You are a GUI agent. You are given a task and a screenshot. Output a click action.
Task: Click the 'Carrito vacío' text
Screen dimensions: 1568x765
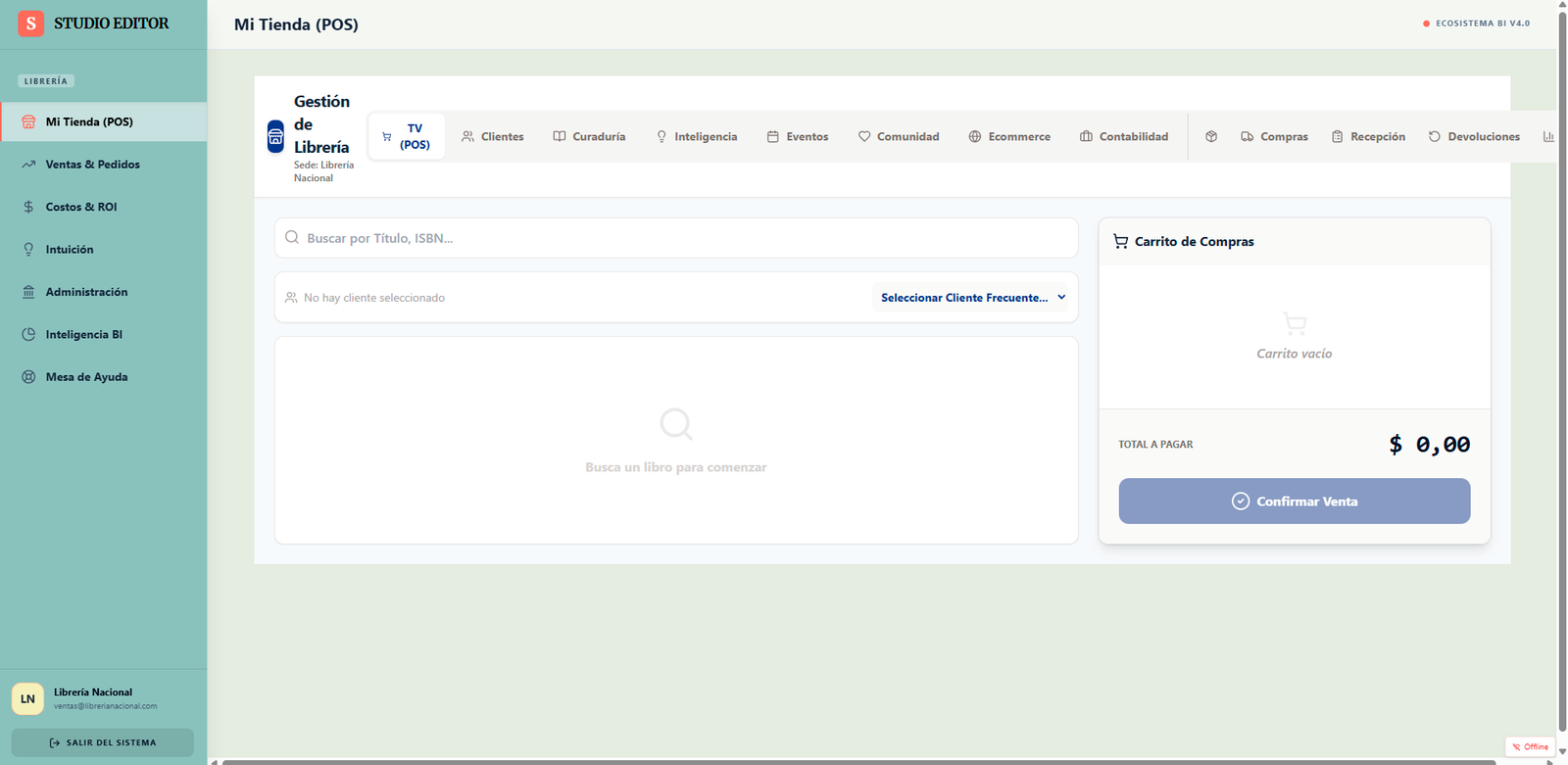[1294, 354]
